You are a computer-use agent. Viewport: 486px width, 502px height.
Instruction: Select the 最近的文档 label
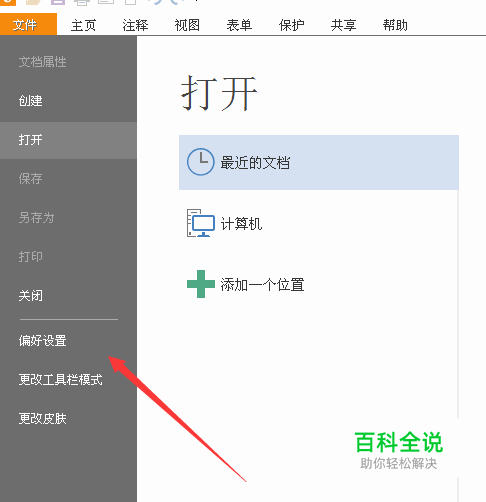coord(255,163)
